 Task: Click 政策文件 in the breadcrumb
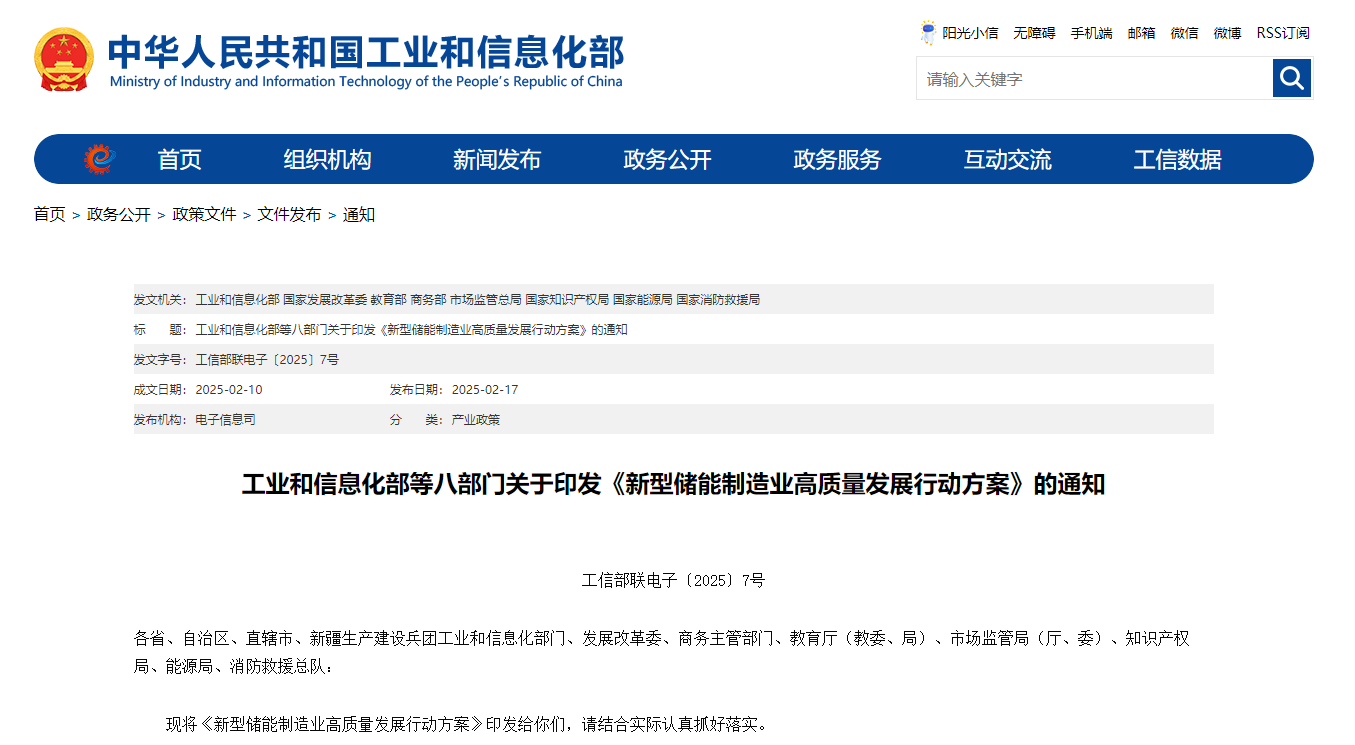[x=204, y=215]
